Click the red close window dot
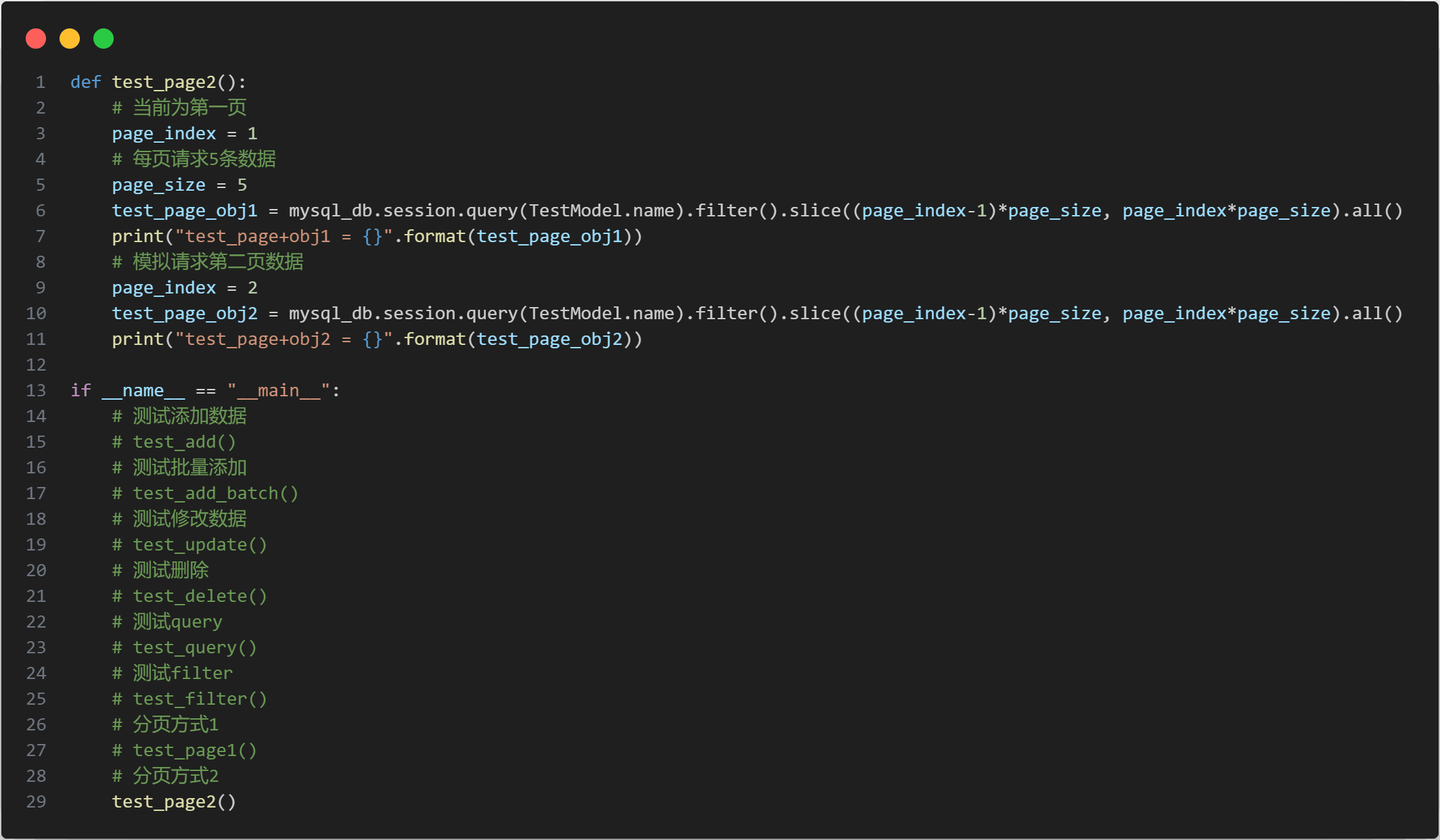This screenshot has height=840, width=1440. 36,39
